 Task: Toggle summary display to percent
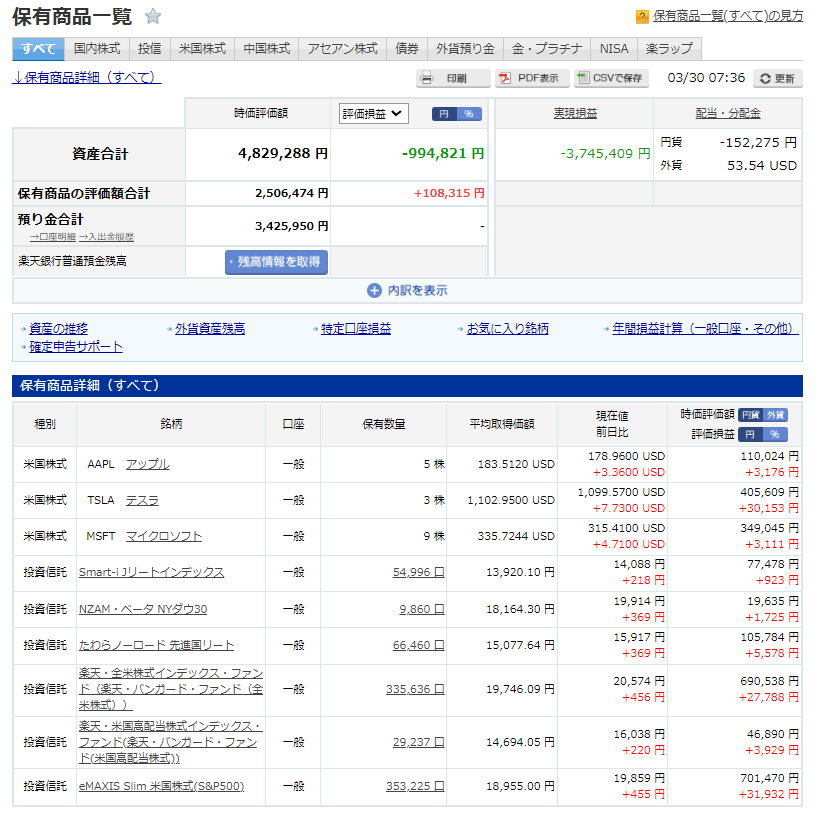tap(468, 114)
